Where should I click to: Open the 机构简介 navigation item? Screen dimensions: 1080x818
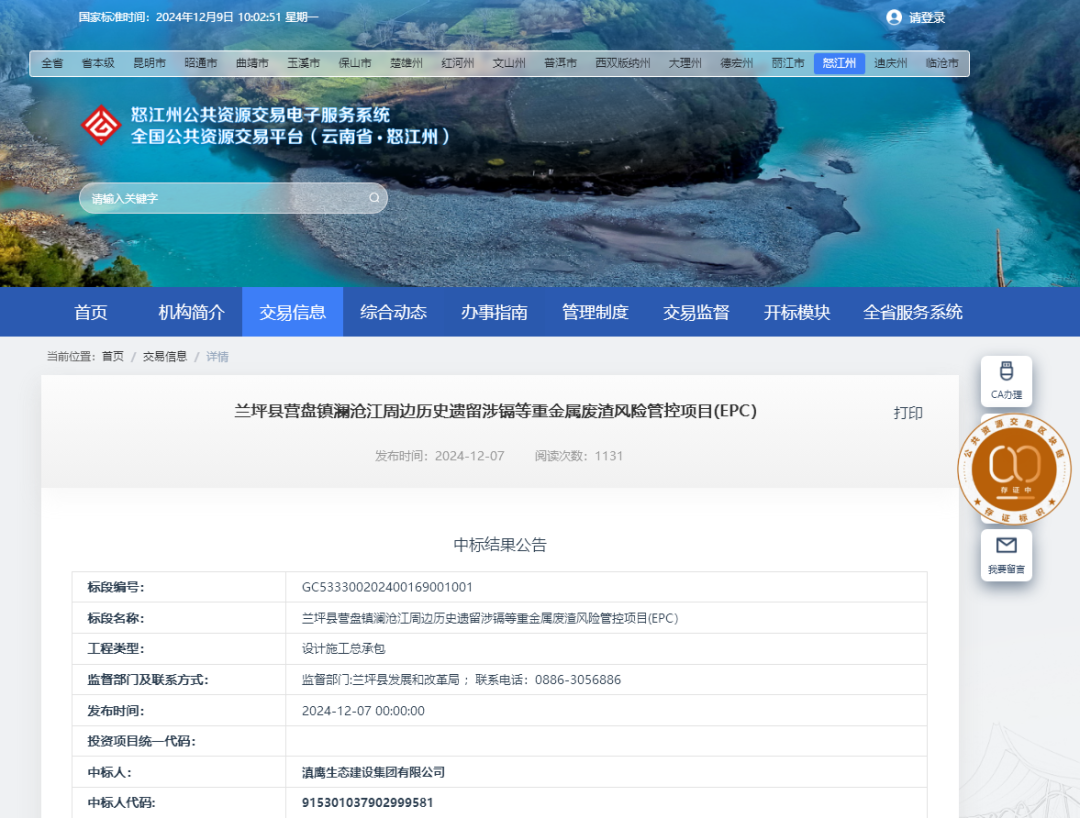point(189,311)
